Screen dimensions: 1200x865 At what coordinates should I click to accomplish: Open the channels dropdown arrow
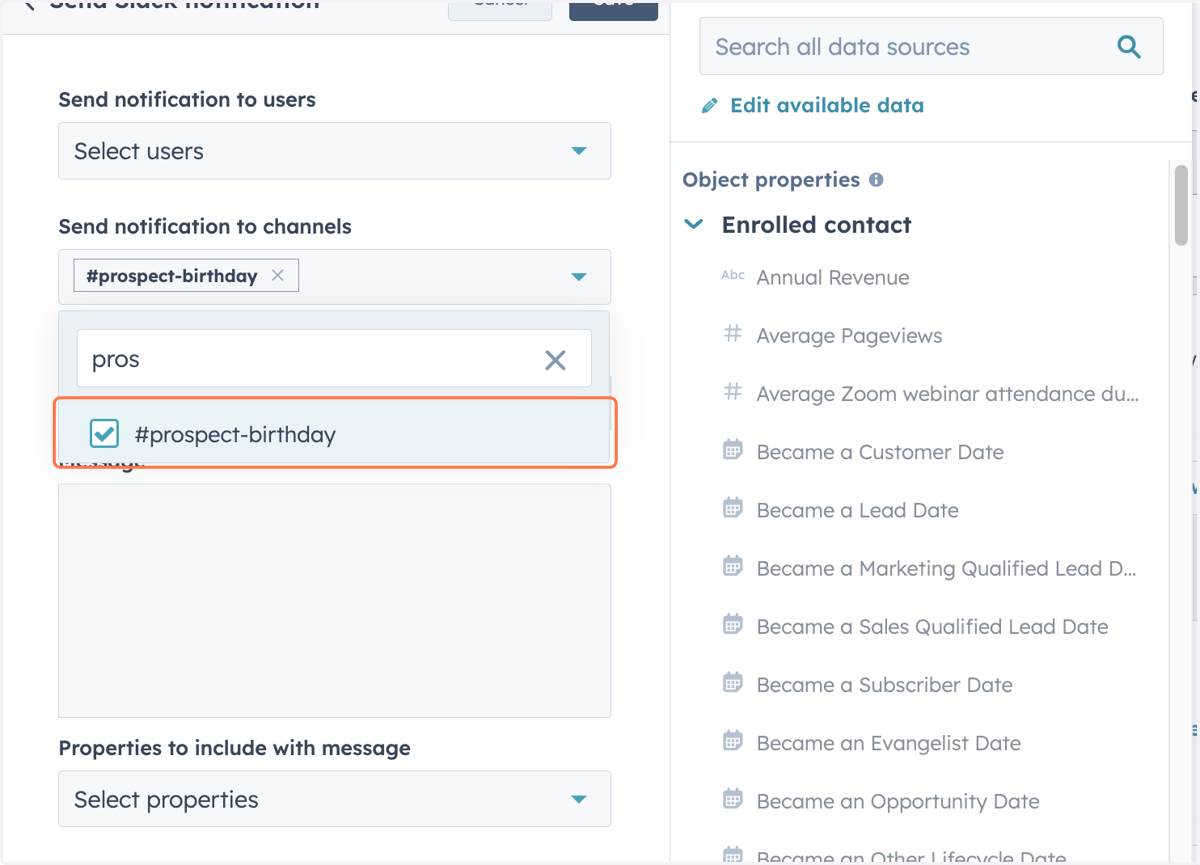578,277
